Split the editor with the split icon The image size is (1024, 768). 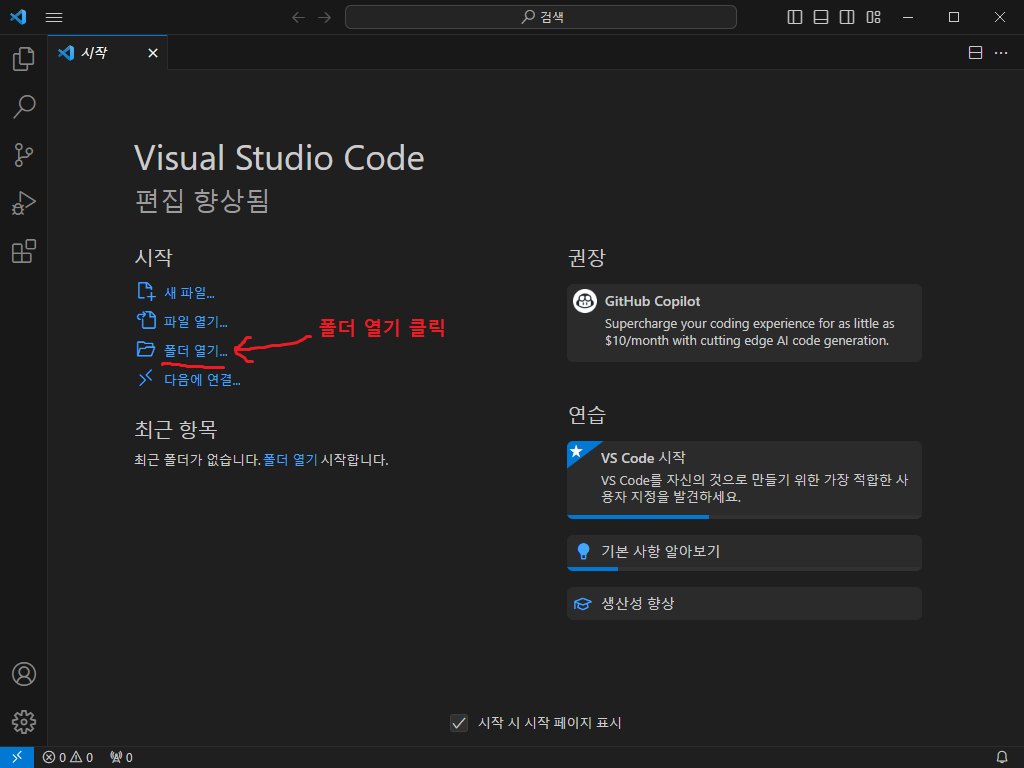point(975,53)
